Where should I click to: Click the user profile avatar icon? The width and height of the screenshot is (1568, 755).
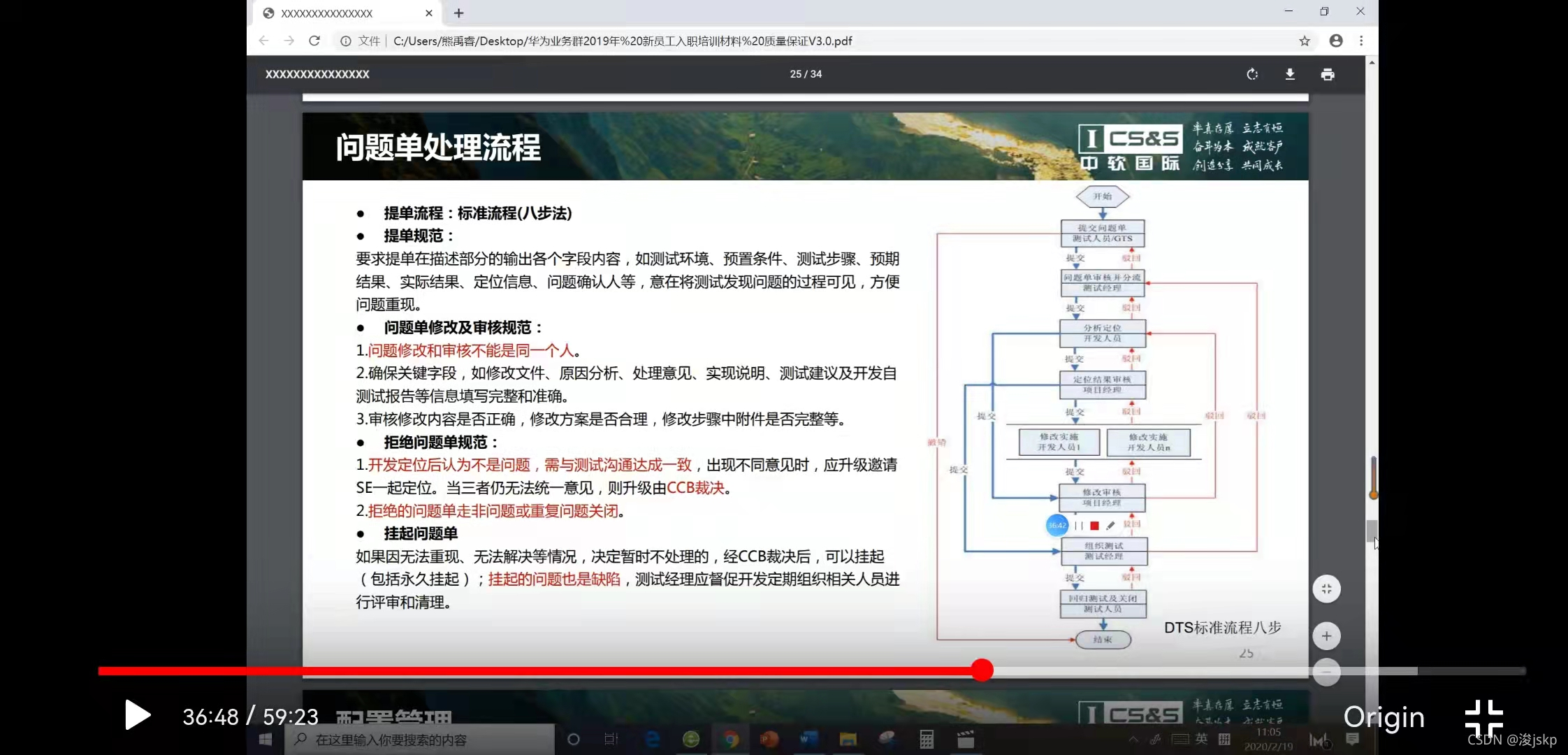[1336, 41]
